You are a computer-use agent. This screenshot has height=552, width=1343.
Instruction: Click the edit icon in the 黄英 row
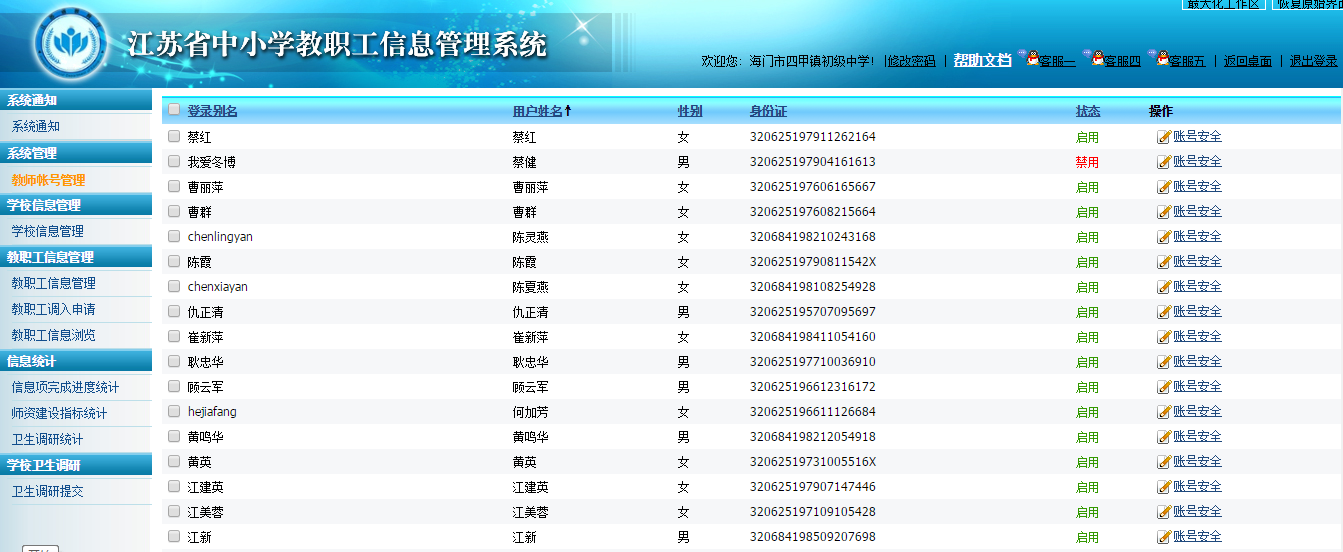click(1164, 462)
